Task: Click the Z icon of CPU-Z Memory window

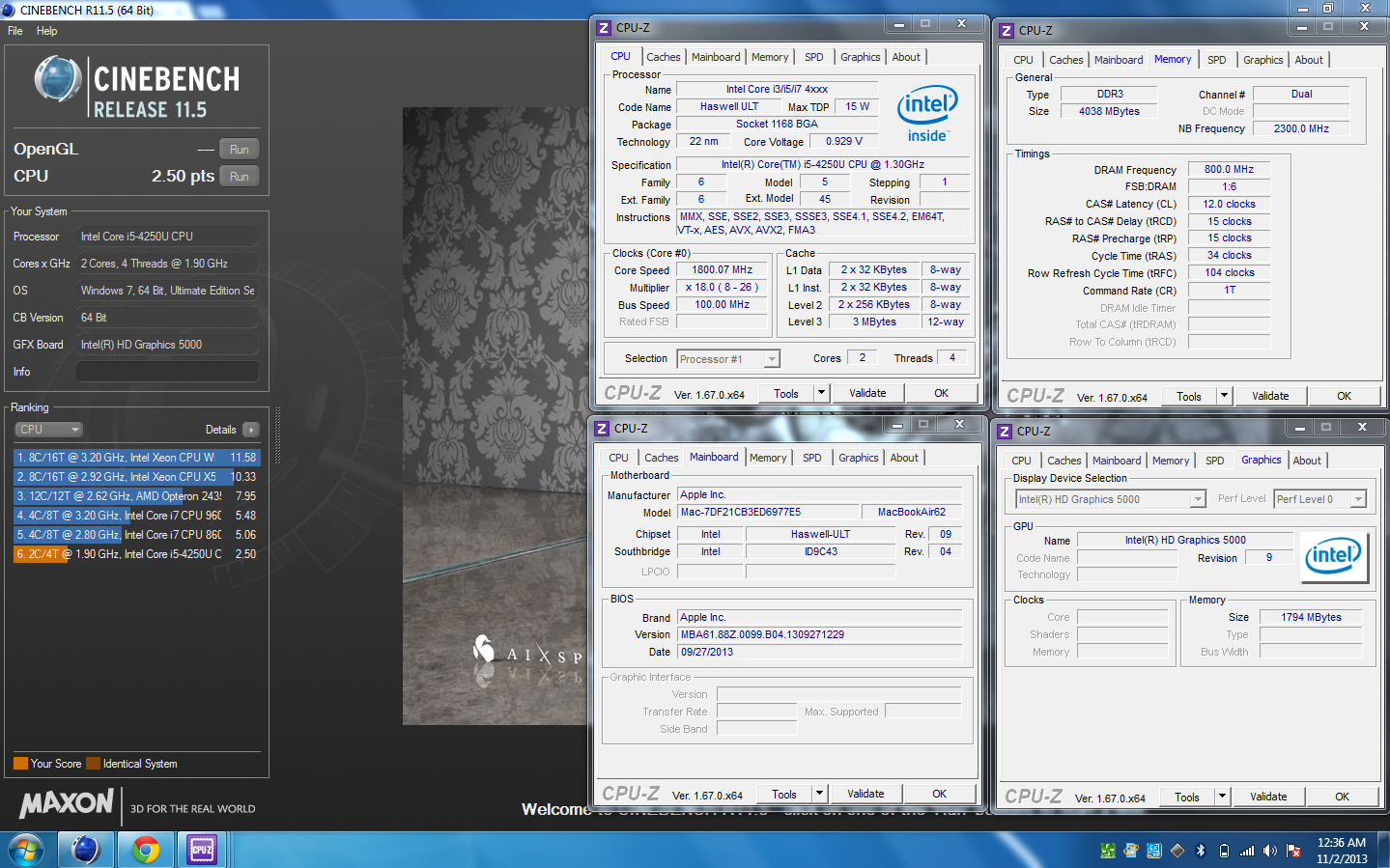Action: [x=1007, y=31]
